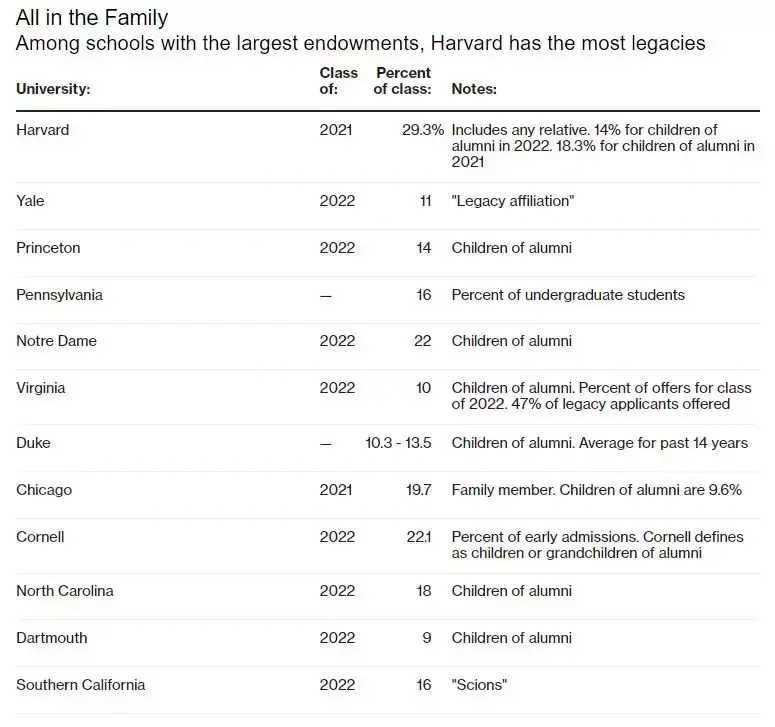Click Southern California's "Scions" note
775x727 pixels.
click(482, 685)
